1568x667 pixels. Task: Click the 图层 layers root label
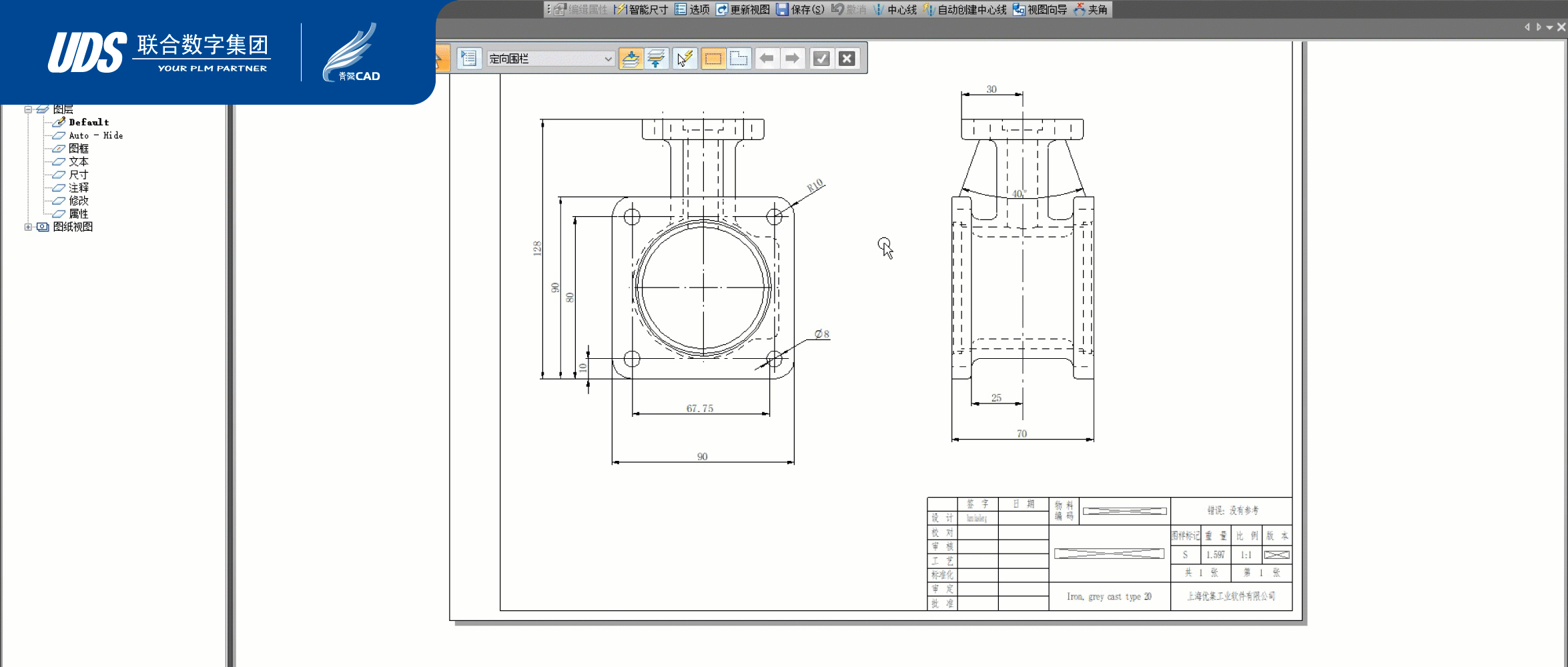63,109
